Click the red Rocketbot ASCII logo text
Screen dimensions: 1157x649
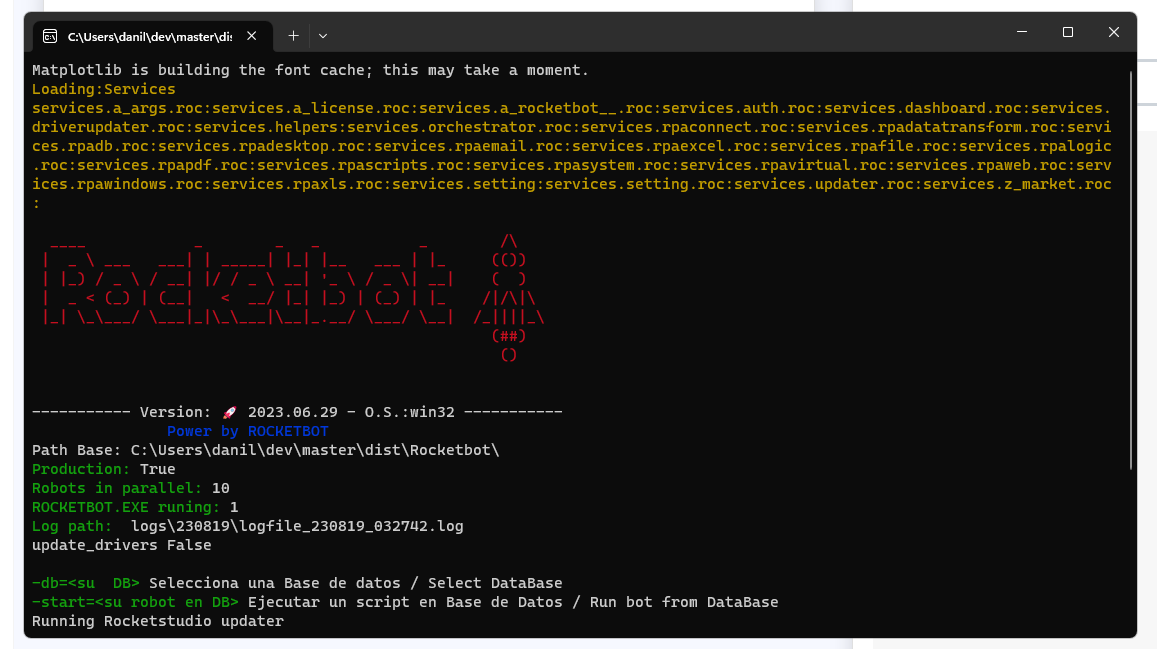247,284
